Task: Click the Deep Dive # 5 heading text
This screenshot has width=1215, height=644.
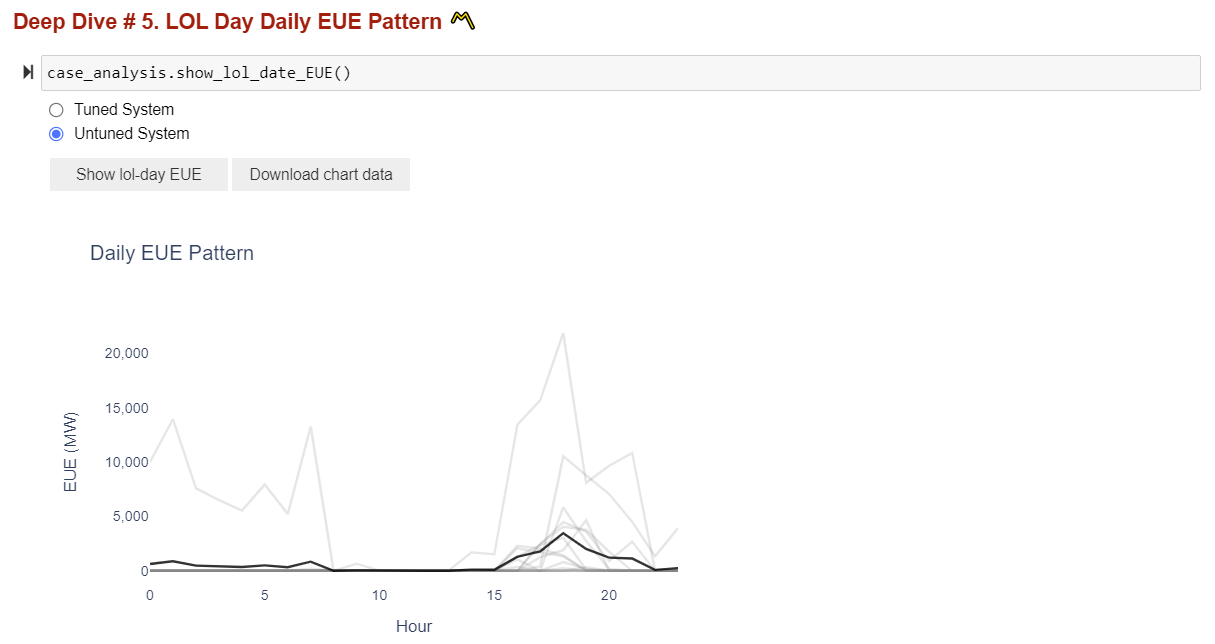Action: [228, 21]
